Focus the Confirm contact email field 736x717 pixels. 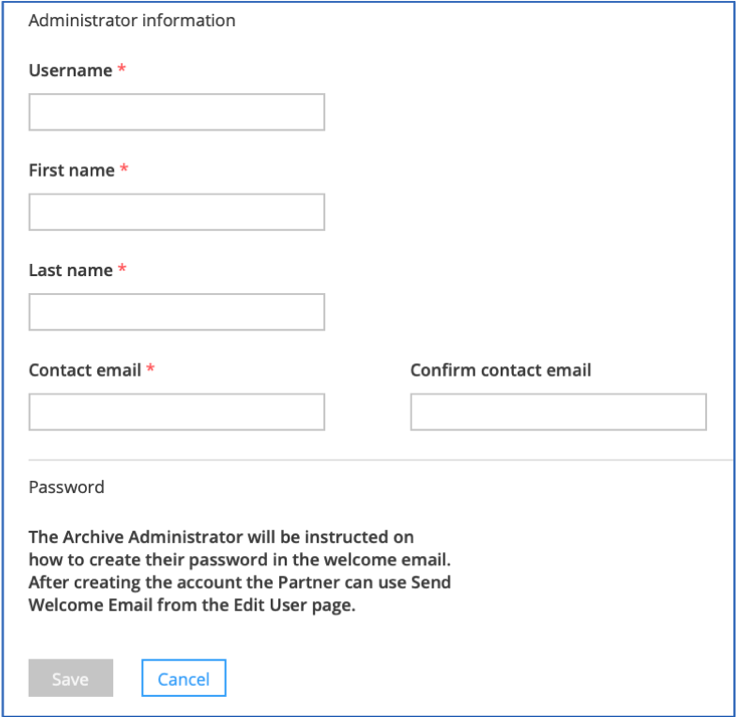[558, 412]
